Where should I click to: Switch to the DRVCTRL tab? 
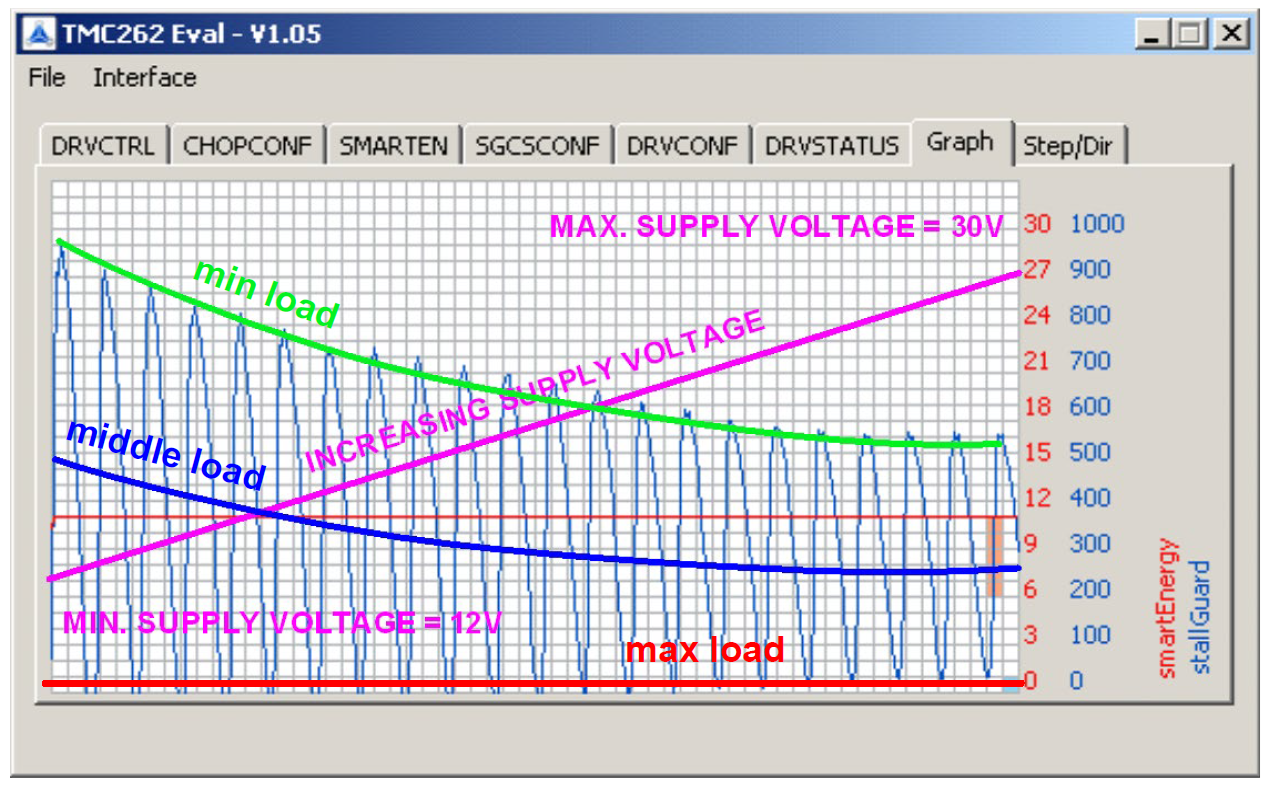tap(103, 146)
